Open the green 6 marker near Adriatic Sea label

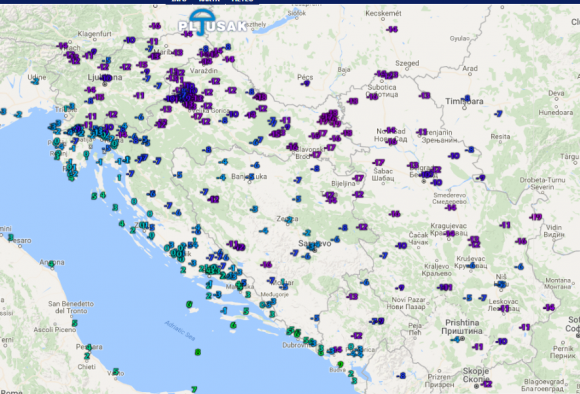click(233, 326)
